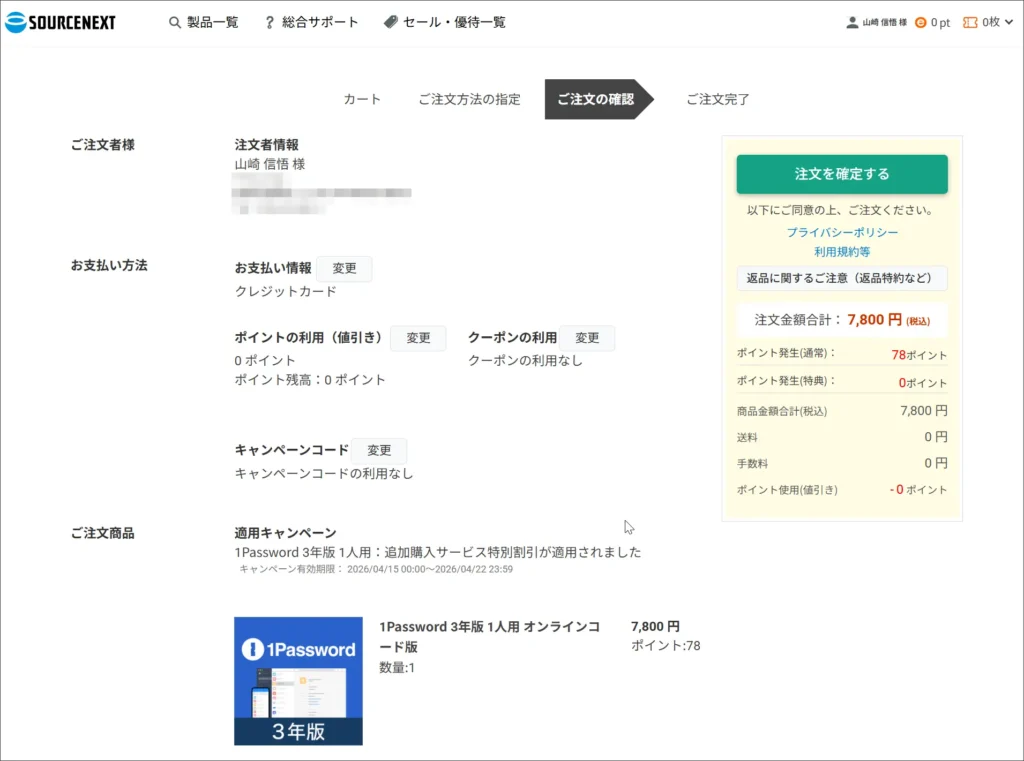
Task: Click the Sourcenext logo
Action: point(60,22)
